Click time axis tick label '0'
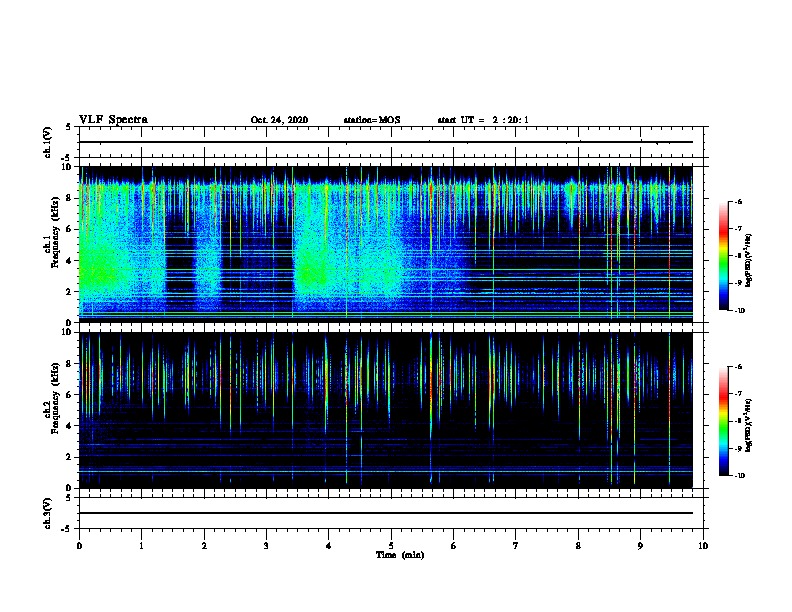This screenshot has height=612, width=792. (79, 546)
